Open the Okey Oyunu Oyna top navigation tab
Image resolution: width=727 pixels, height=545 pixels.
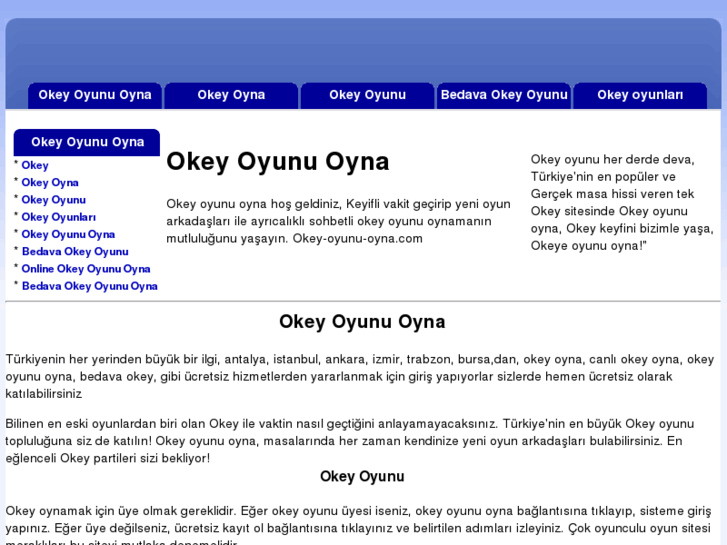point(95,95)
